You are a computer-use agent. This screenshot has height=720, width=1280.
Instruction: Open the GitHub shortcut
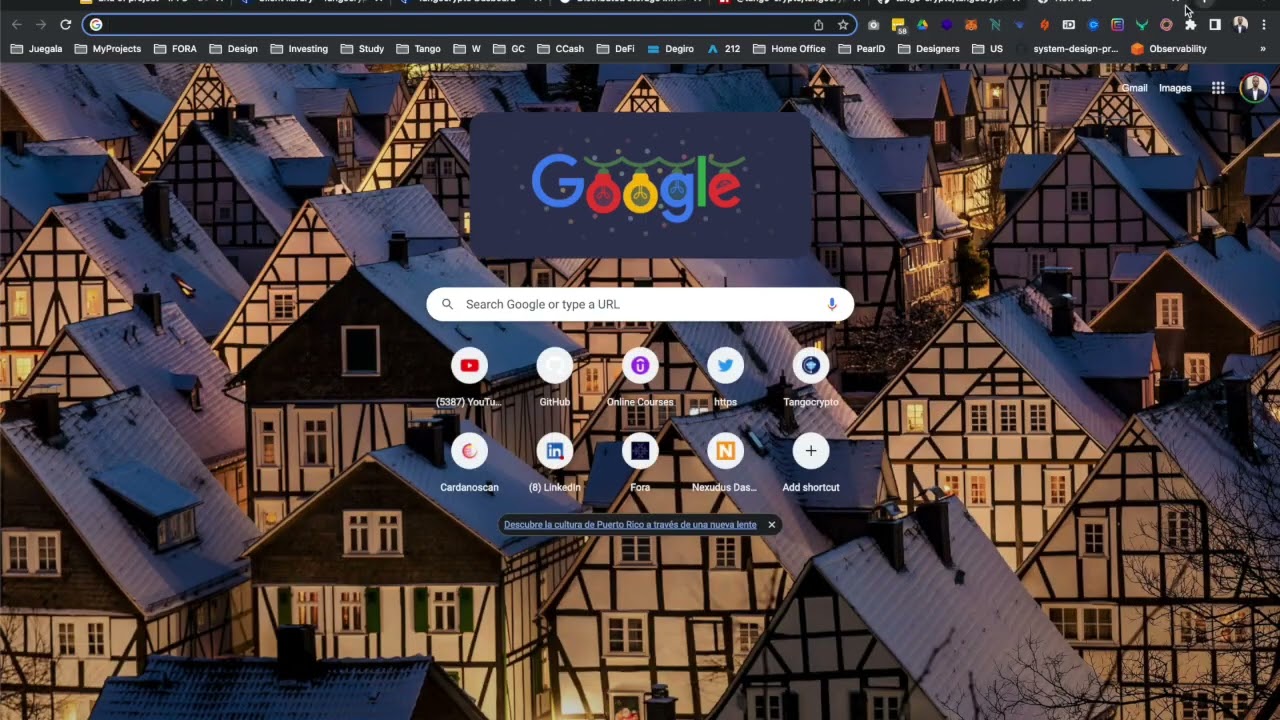pos(555,378)
